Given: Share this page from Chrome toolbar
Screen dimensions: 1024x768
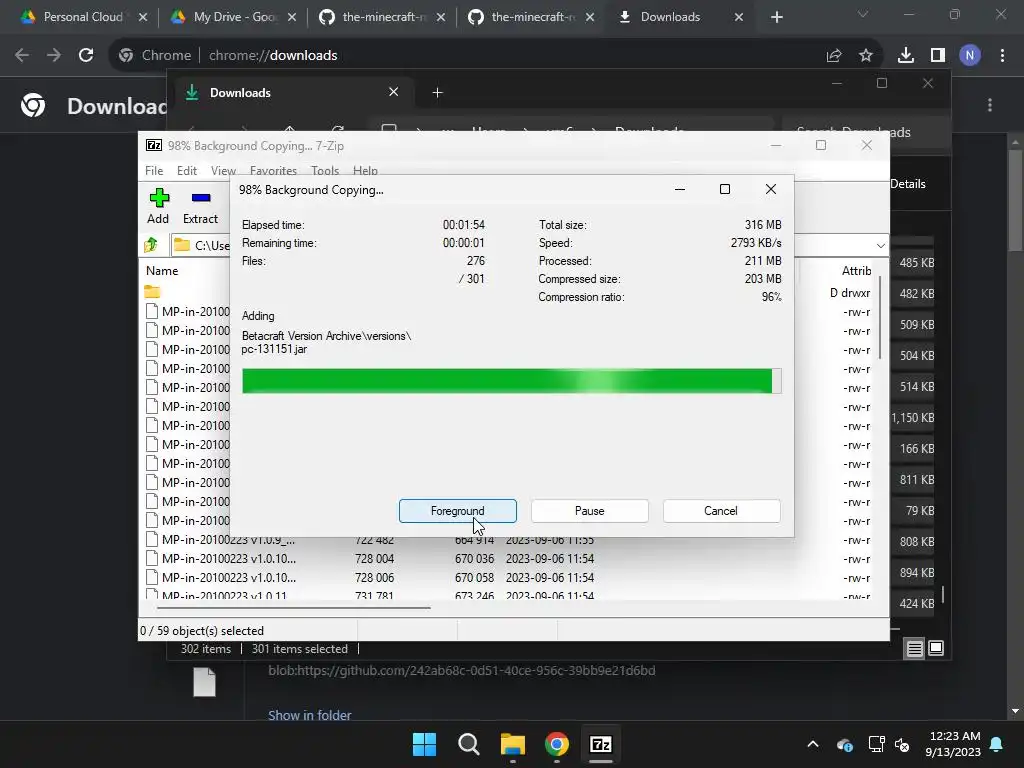Looking at the screenshot, I should (x=834, y=56).
